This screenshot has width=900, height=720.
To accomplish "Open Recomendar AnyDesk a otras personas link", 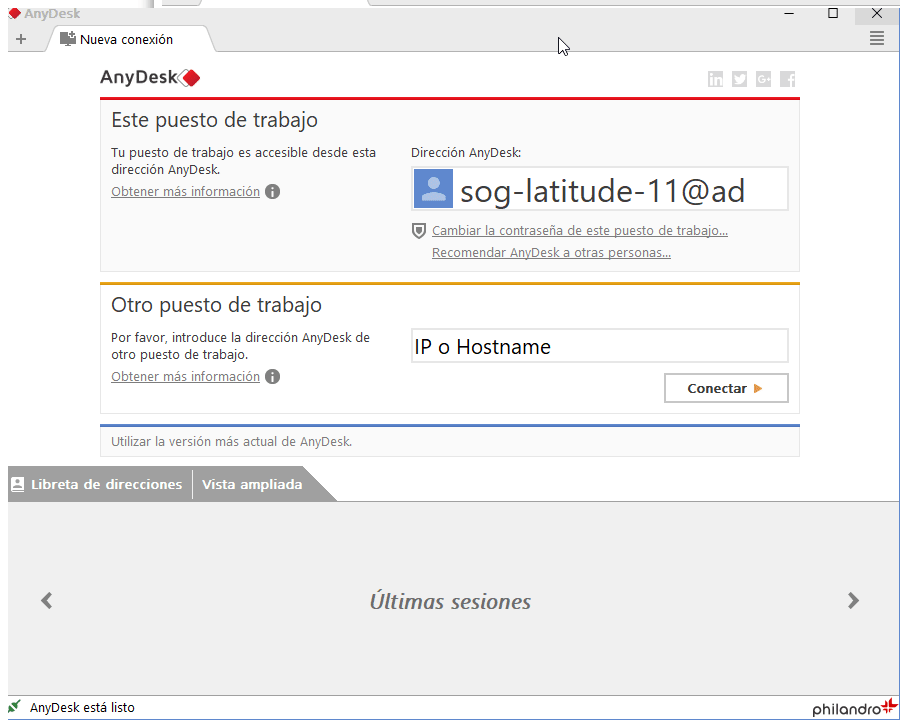I will tap(552, 253).
